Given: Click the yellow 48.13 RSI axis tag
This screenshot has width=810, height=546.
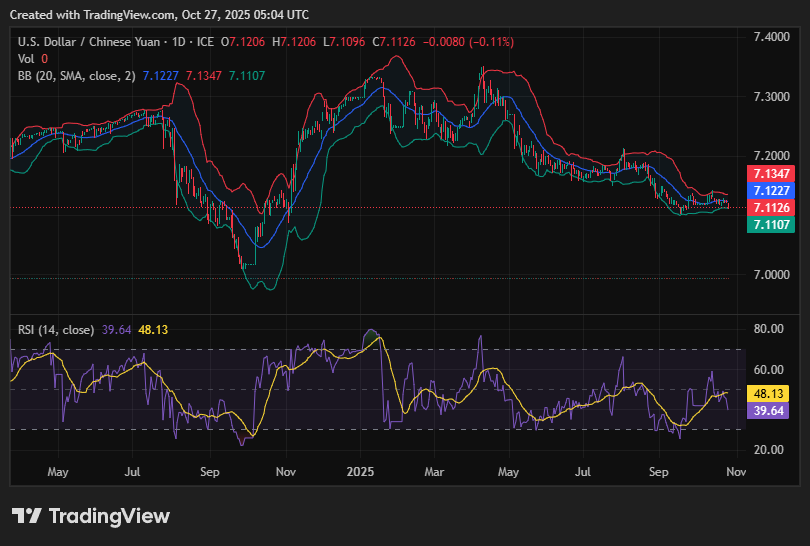Looking at the screenshot, I should 768,393.
